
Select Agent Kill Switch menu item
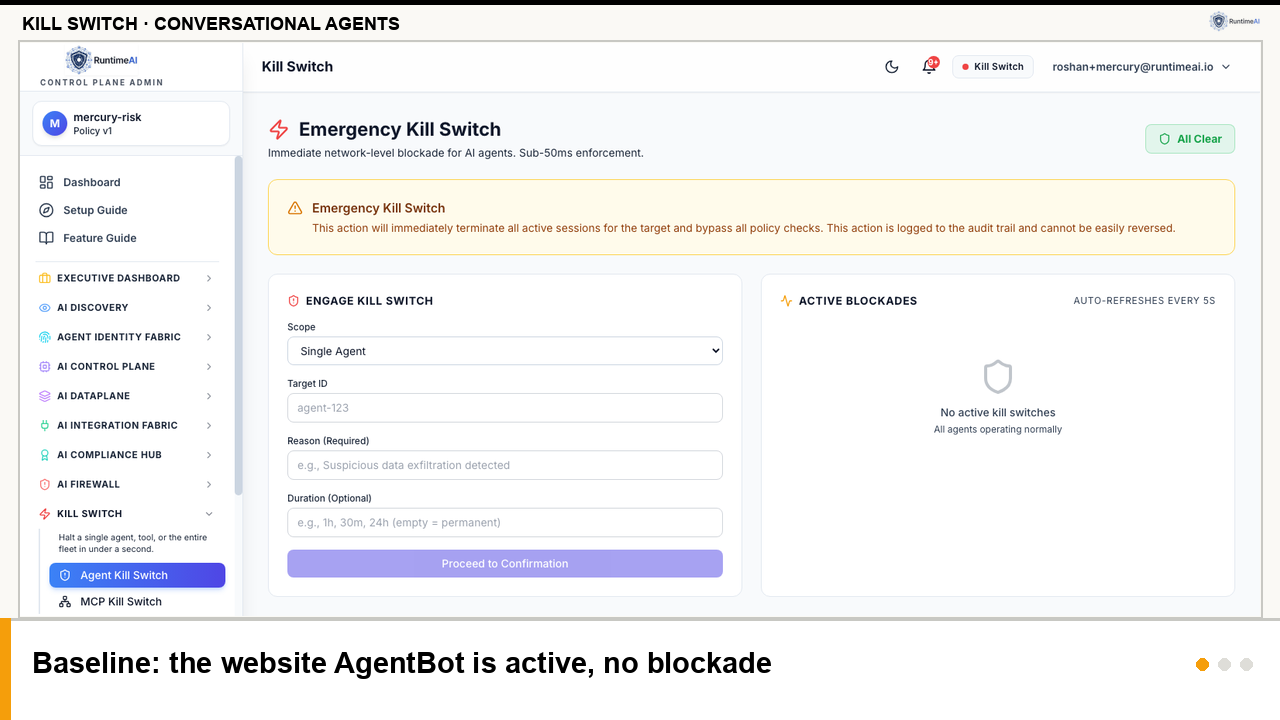[137, 575]
